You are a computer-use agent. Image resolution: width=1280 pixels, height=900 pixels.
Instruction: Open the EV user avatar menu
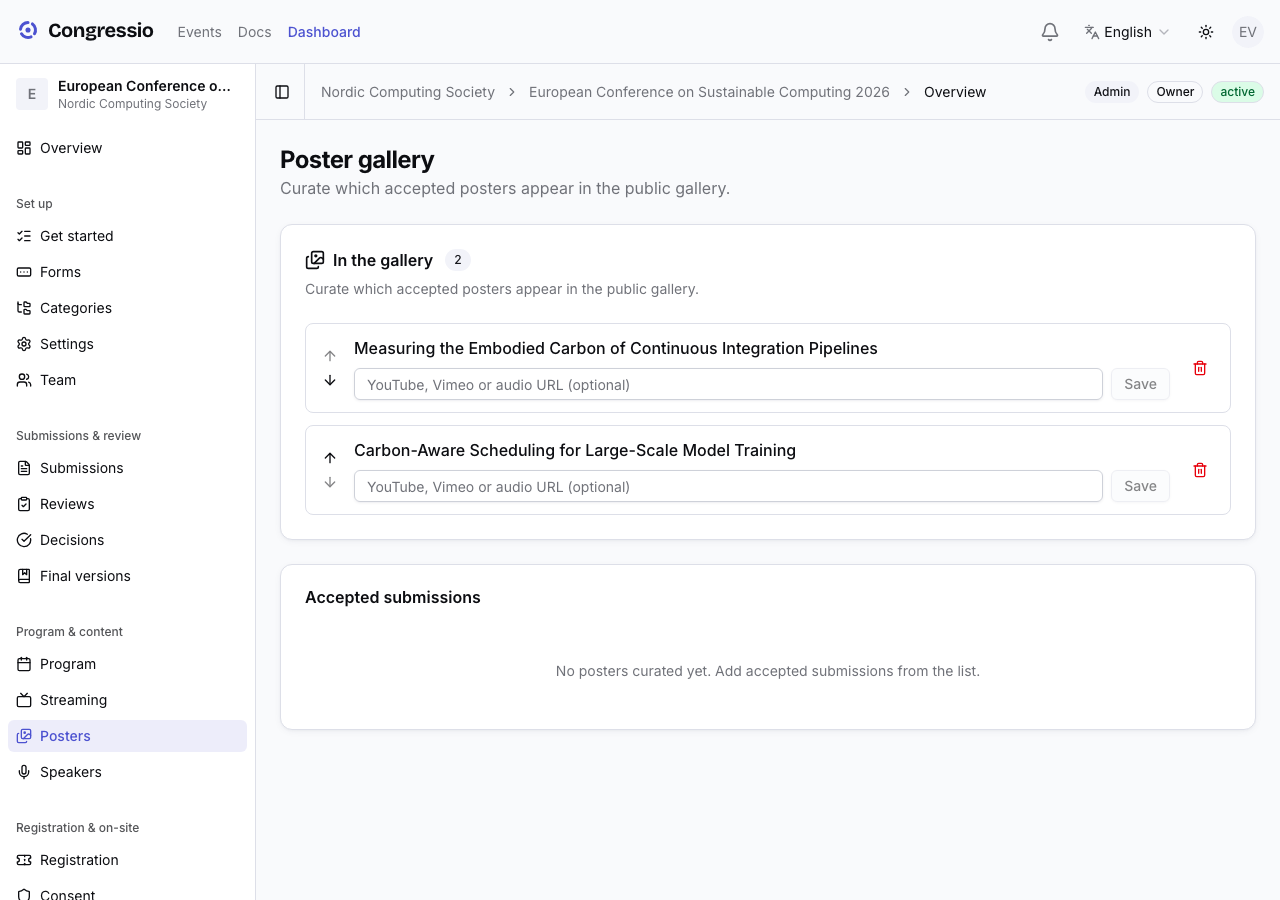tap(1248, 32)
